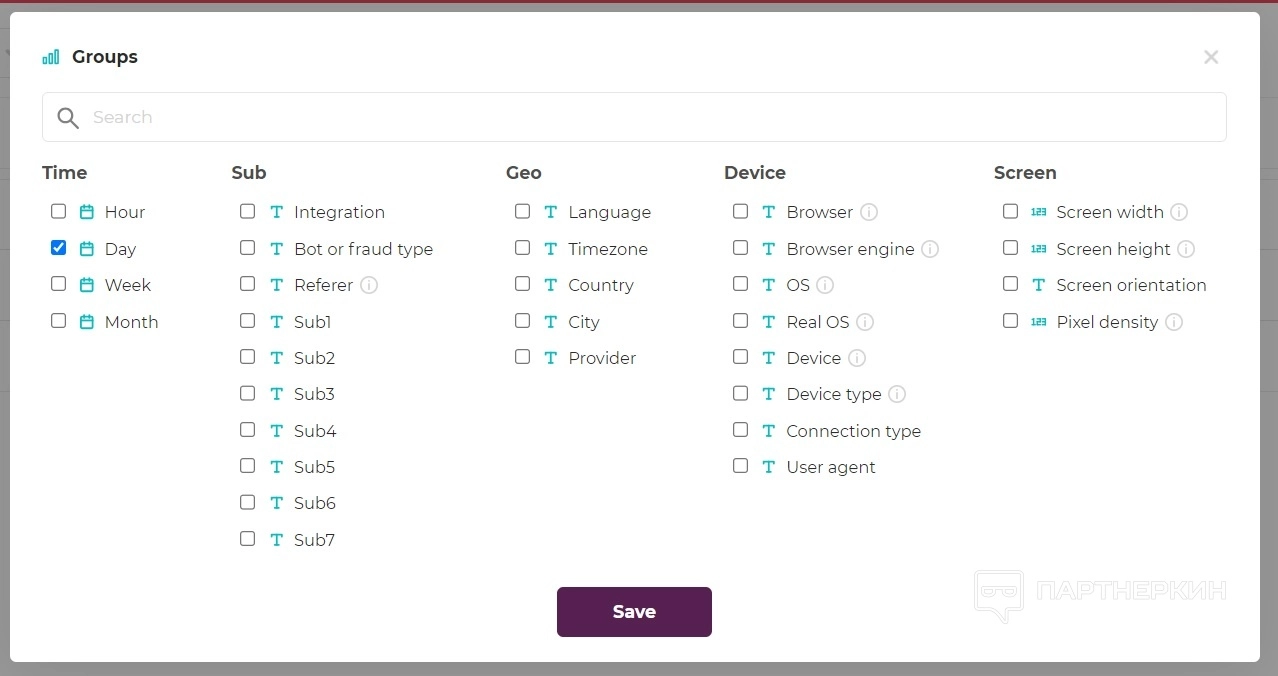Enable the Screen orientation checkbox

coord(1011,284)
